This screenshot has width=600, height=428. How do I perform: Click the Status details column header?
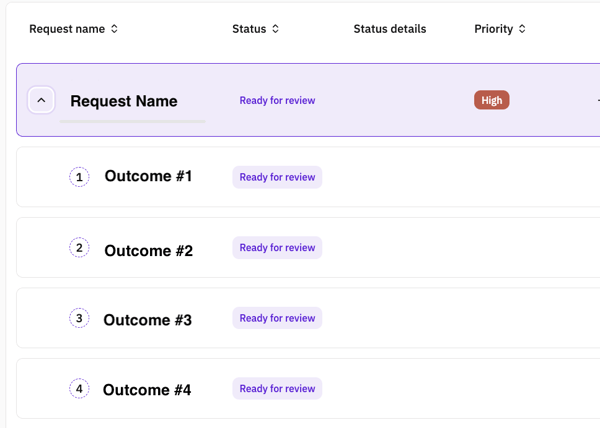390,29
